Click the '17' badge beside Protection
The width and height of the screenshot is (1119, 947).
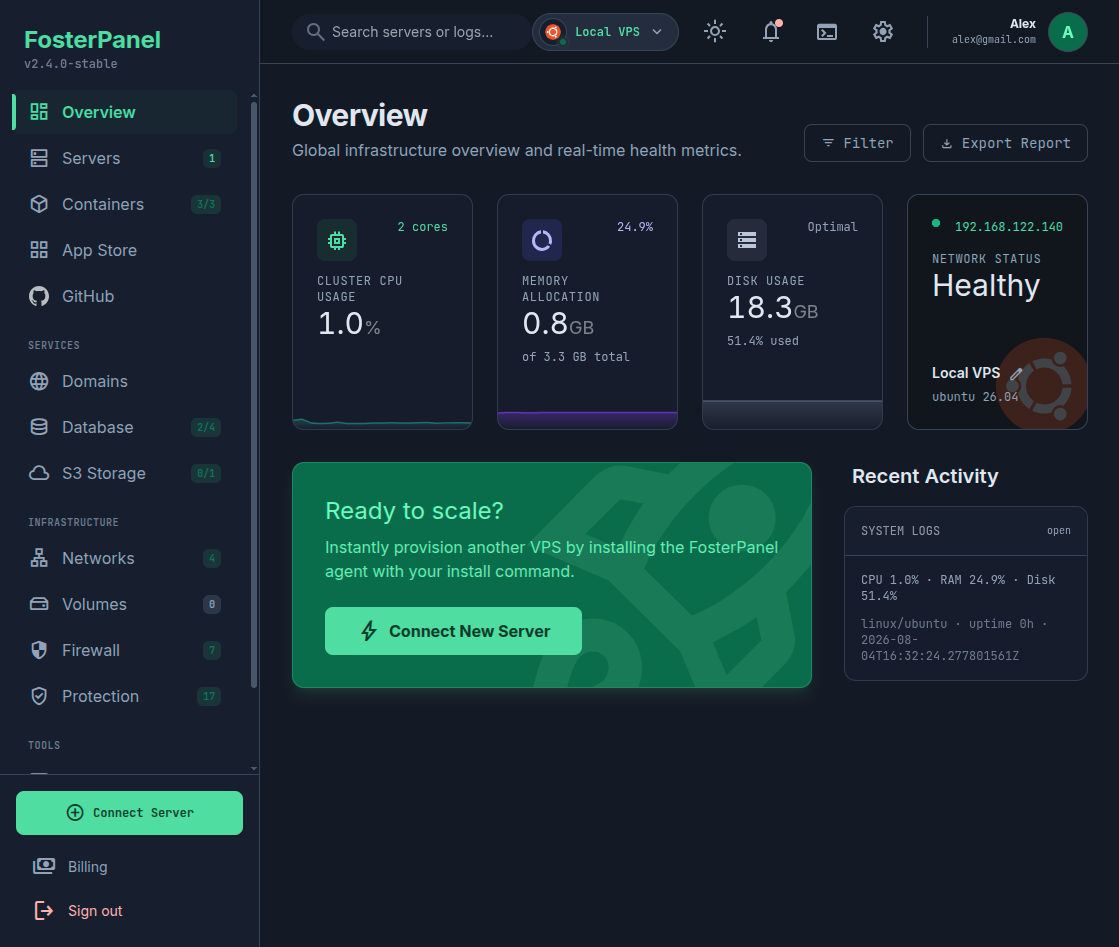[x=208, y=696]
